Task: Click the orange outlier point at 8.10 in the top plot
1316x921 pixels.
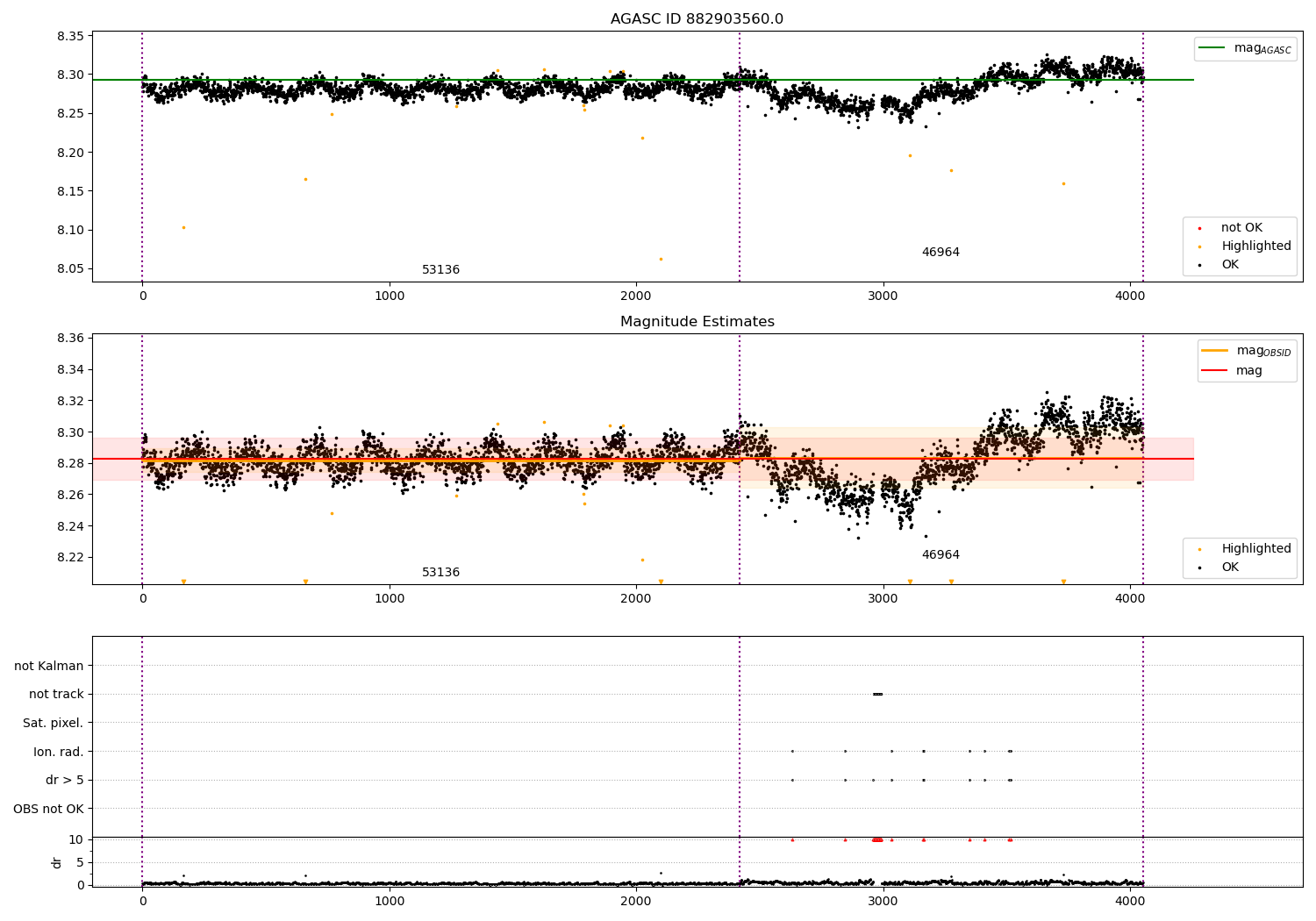Action: 183,227
